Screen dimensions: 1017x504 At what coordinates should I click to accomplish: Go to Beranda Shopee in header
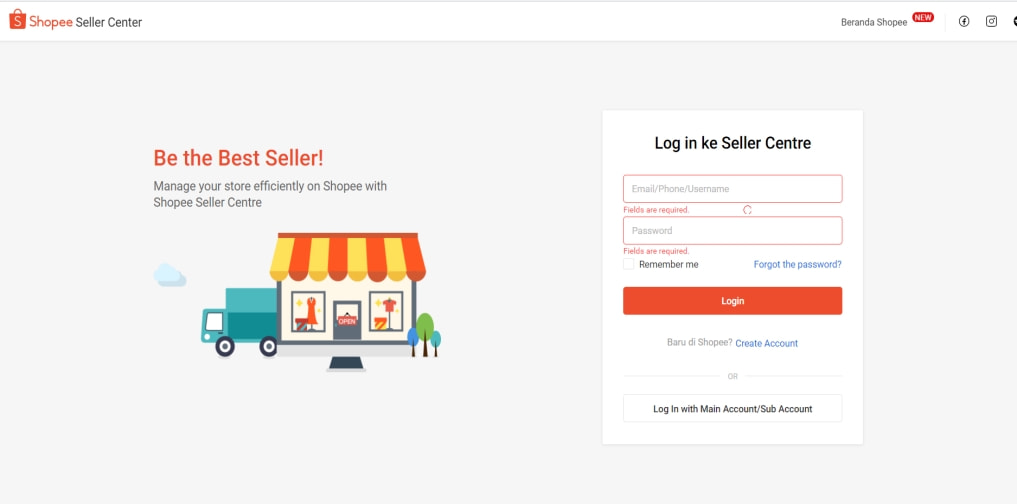(874, 22)
